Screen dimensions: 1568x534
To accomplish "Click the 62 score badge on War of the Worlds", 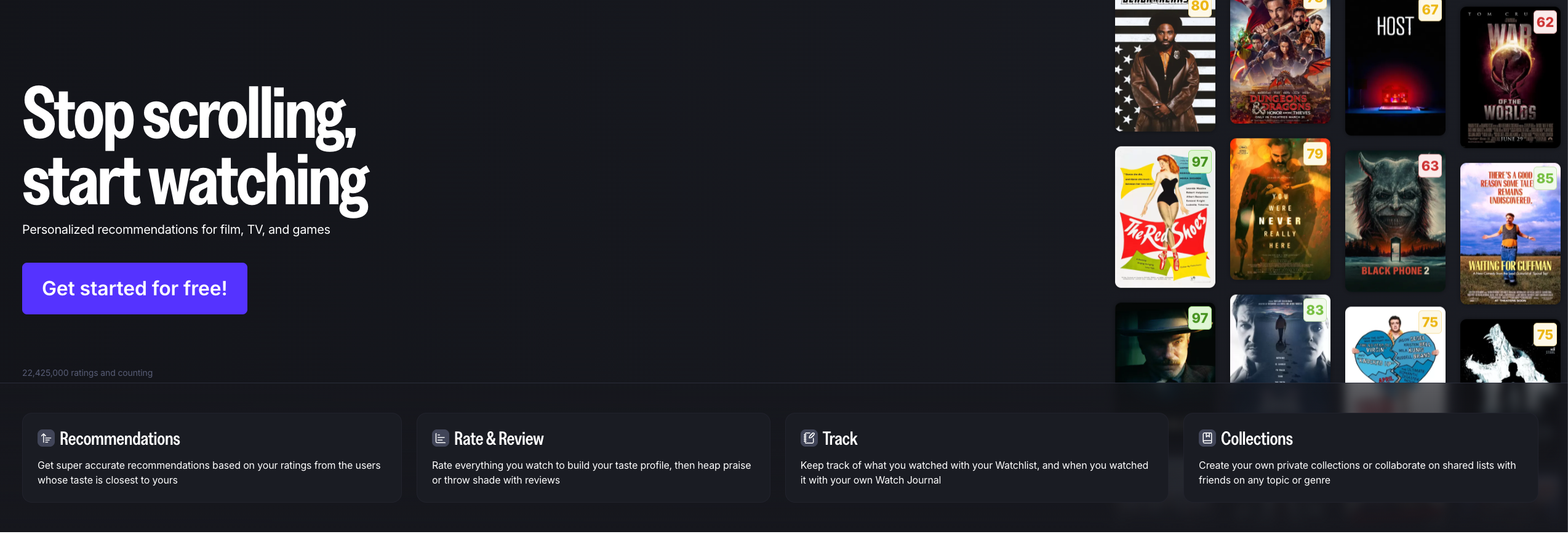I will (1545, 23).
